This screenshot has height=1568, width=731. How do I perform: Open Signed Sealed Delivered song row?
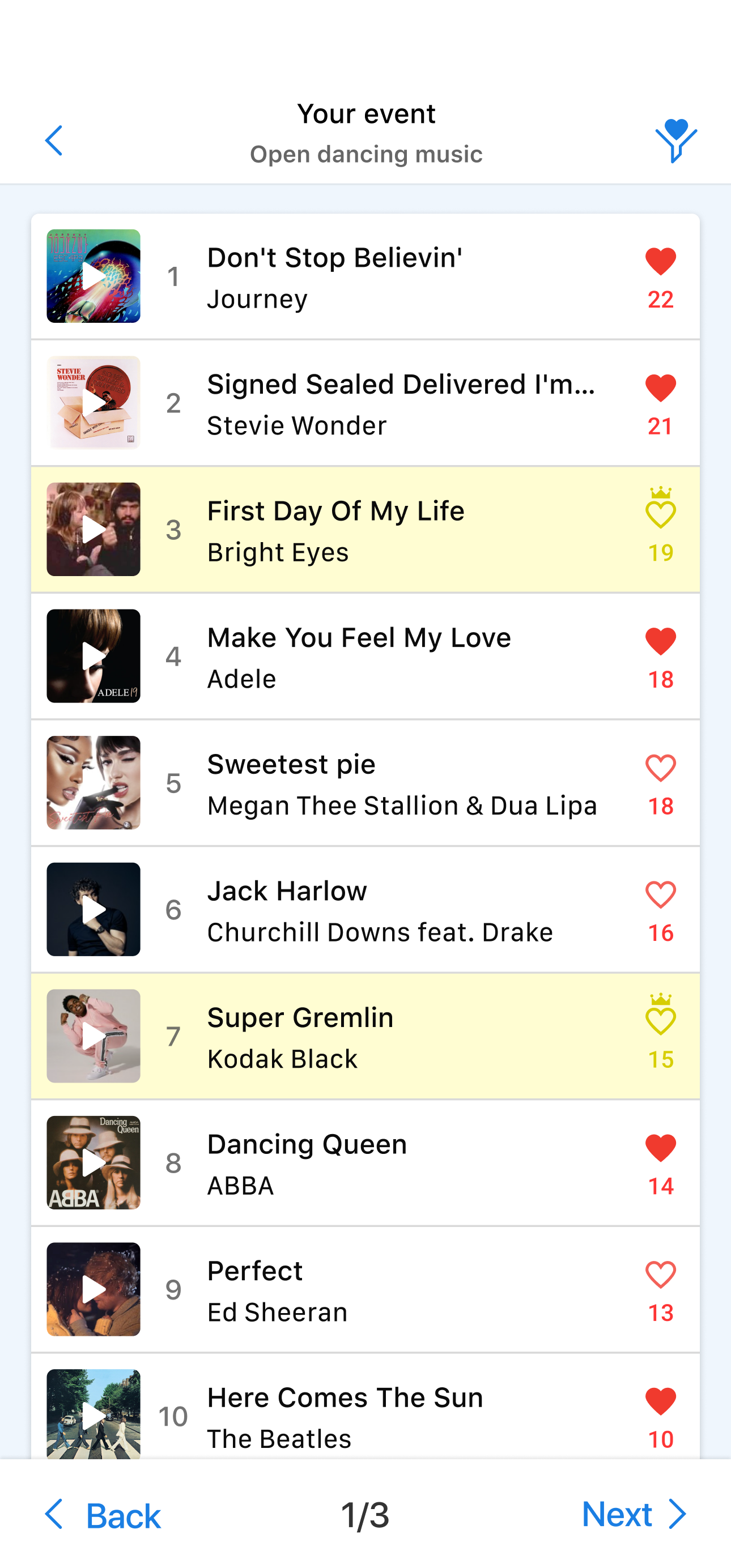[401, 403]
